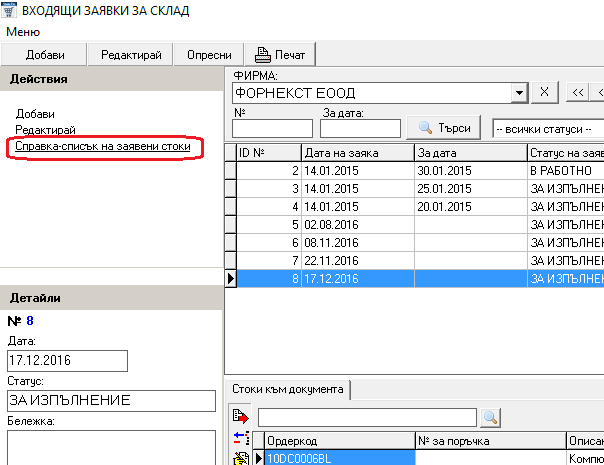Click the blue number 8 in Детайли
The height and width of the screenshot is (465, 604).
click(30, 321)
